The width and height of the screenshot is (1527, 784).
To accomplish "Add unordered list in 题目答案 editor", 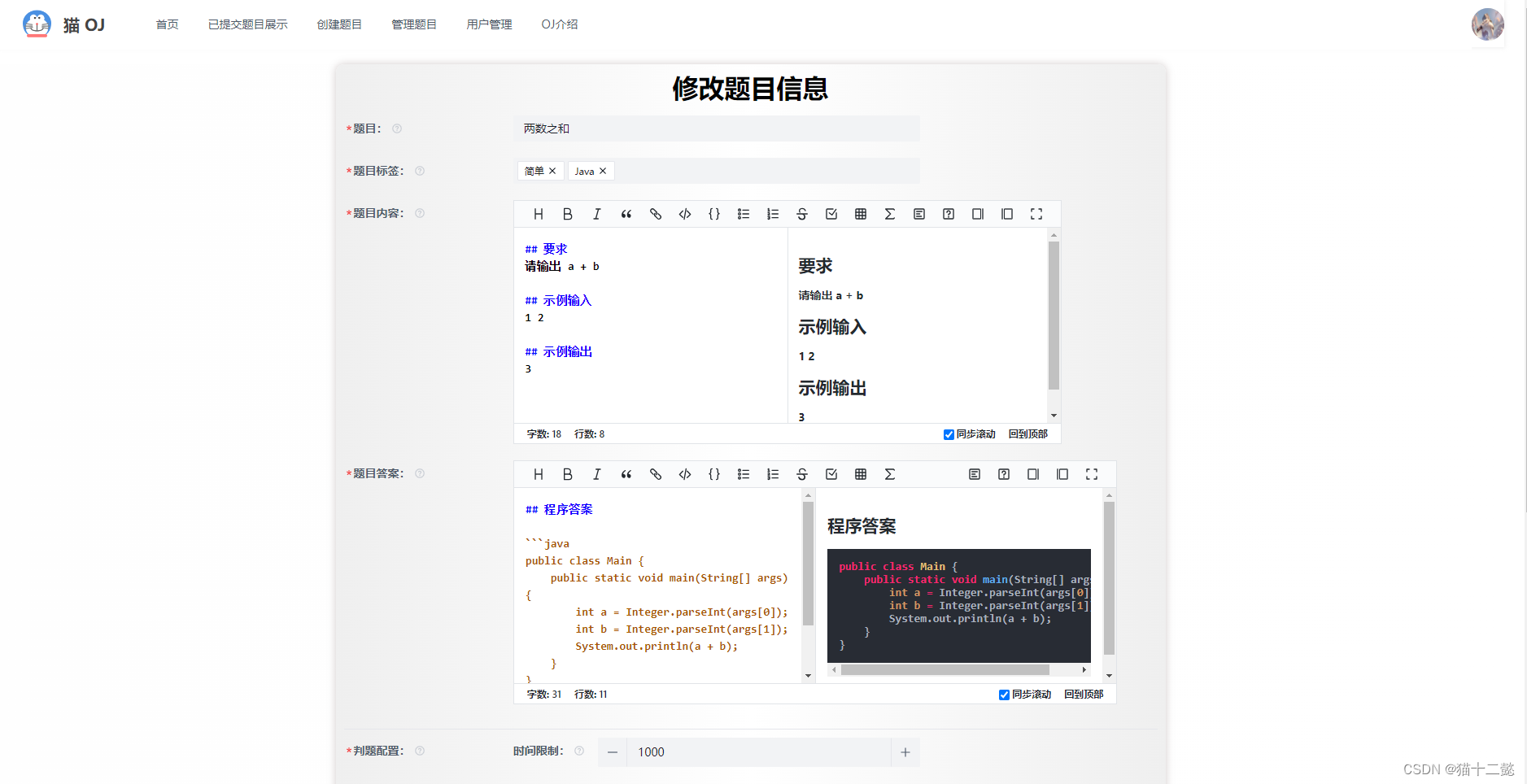I will tap(744, 474).
